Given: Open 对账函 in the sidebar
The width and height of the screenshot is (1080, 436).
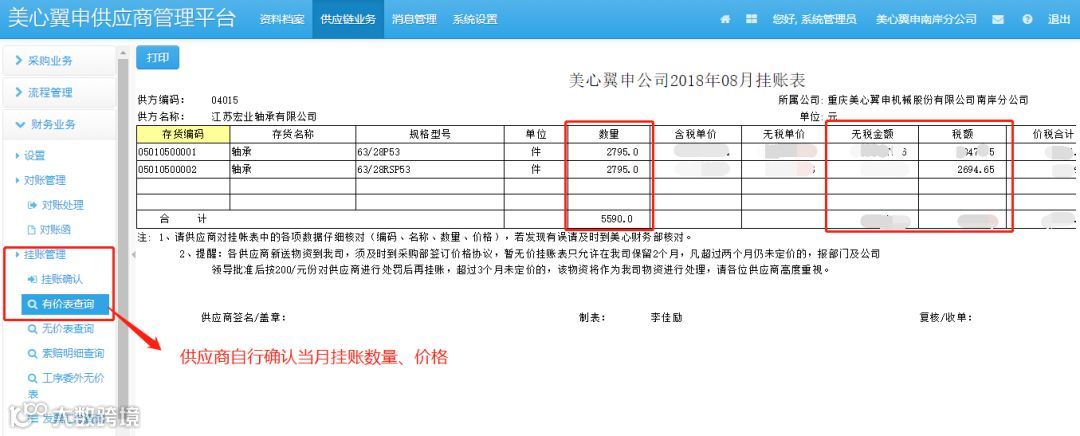Looking at the screenshot, I should coord(56,229).
